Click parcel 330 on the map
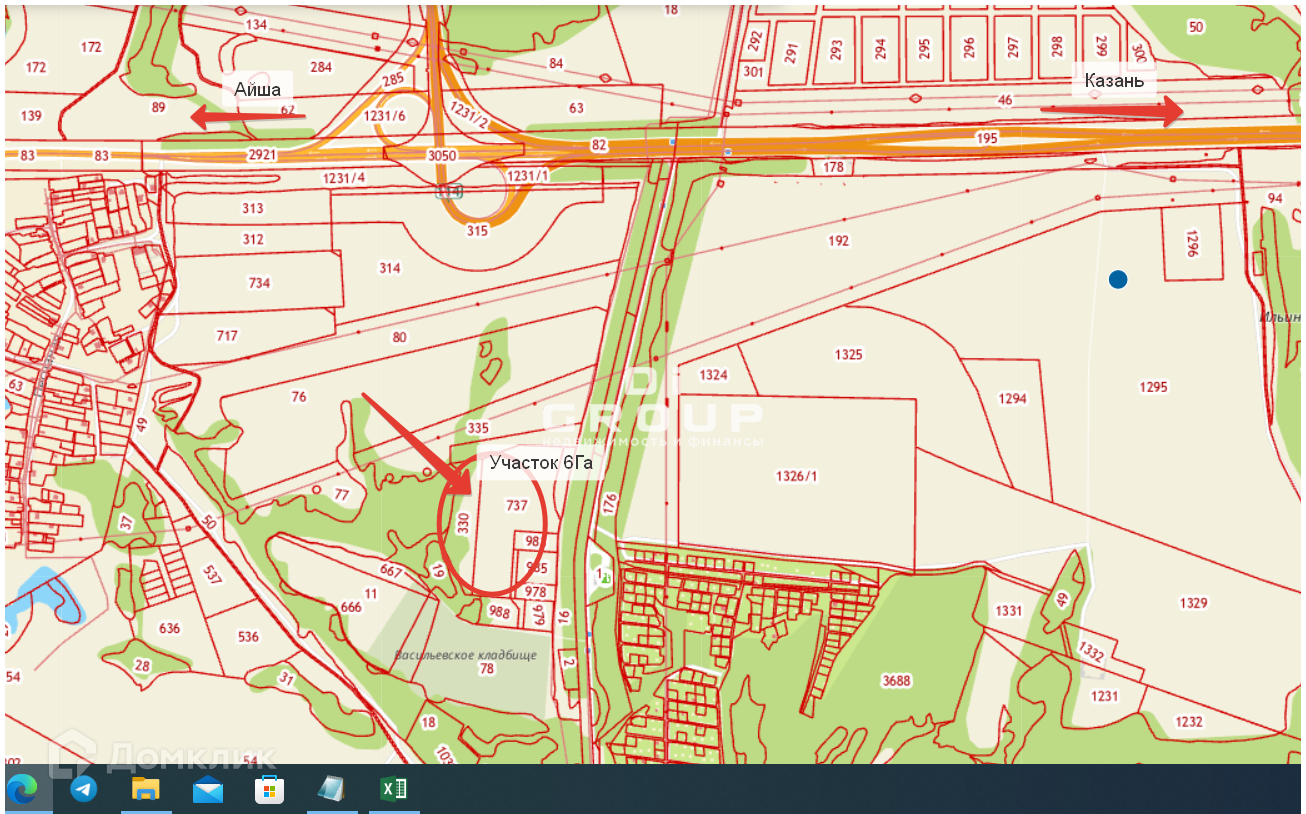The height and width of the screenshot is (814, 1306). click(x=463, y=523)
